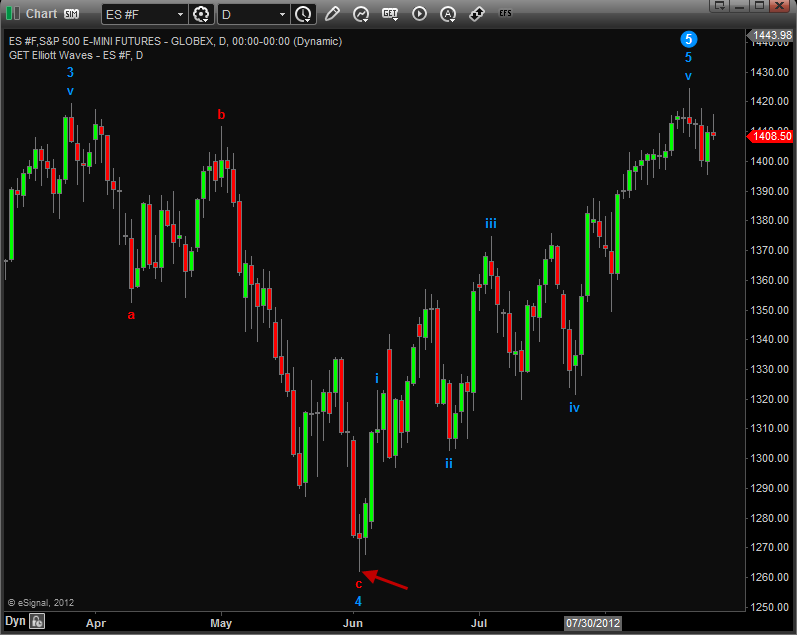Toggle the lock icon beside Dyn
The height and width of the screenshot is (635, 797).
[37, 622]
